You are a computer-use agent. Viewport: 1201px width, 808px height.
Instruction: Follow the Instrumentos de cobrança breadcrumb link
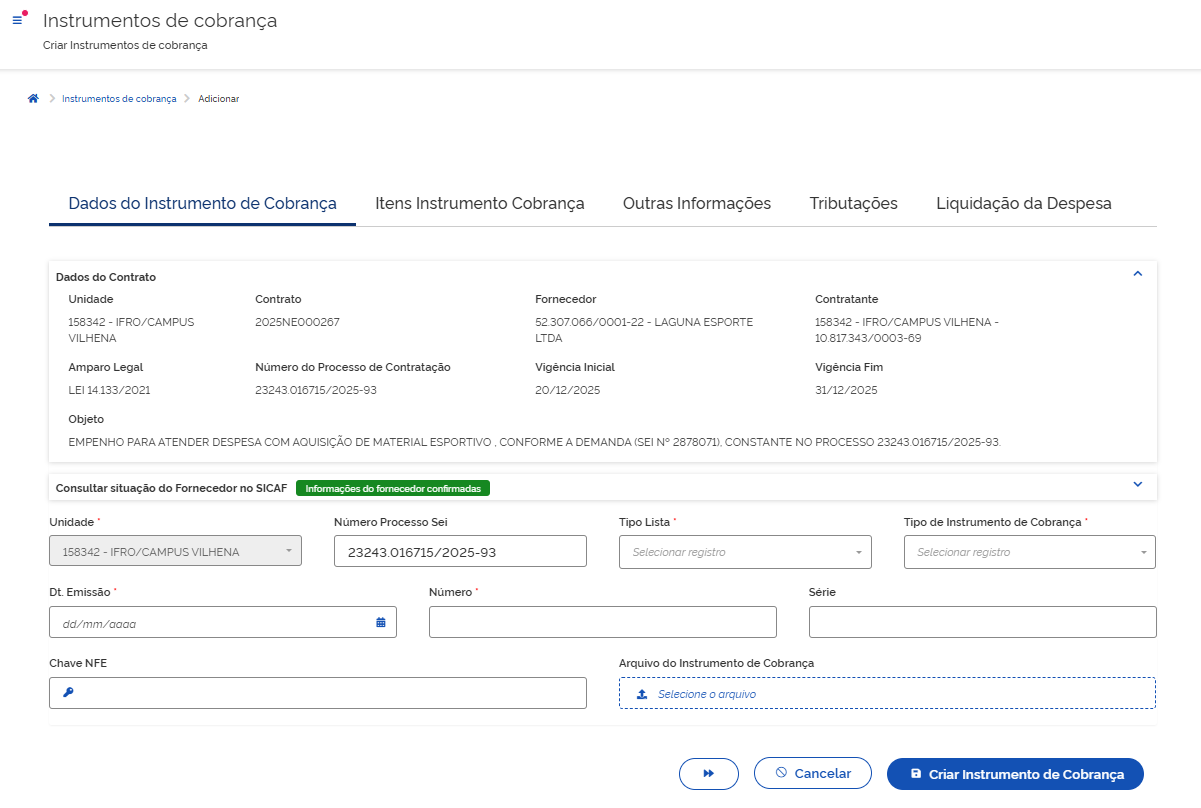(119, 99)
